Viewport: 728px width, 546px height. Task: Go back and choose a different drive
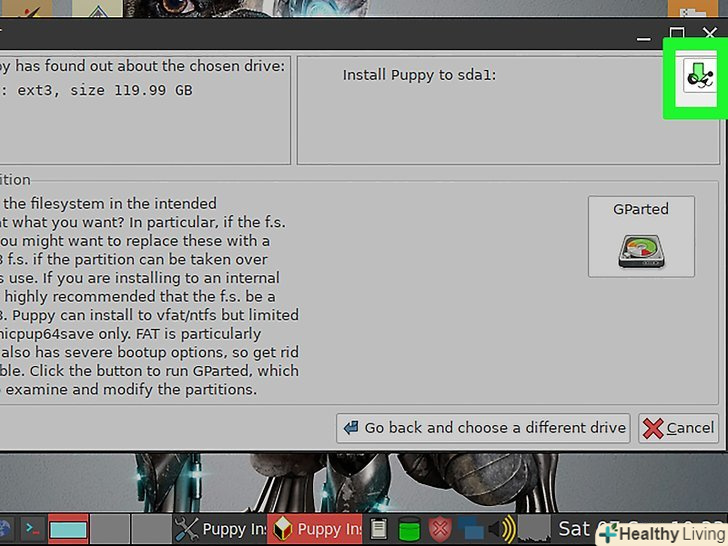pyautogui.click(x=483, y=428)
